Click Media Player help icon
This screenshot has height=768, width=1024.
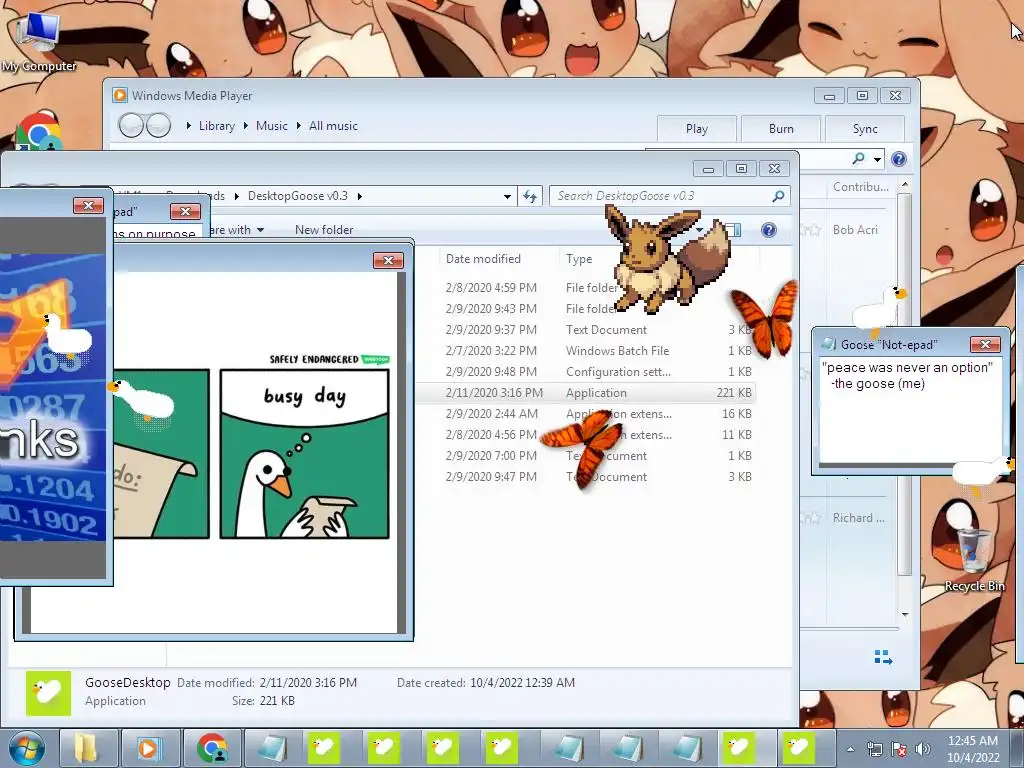[x=899, y=159]
